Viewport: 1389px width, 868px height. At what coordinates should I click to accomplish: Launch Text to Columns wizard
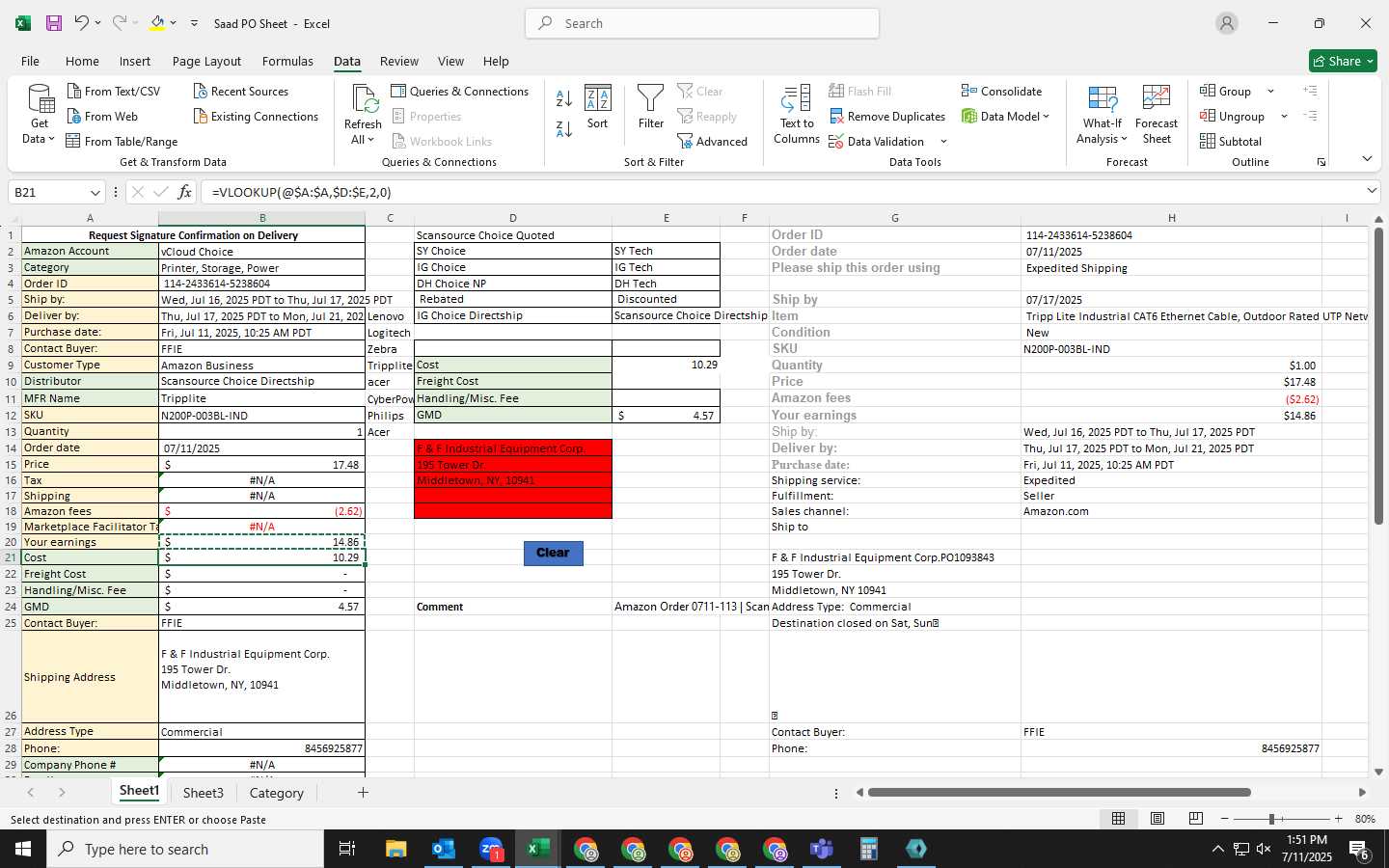(x=797, y=115)
